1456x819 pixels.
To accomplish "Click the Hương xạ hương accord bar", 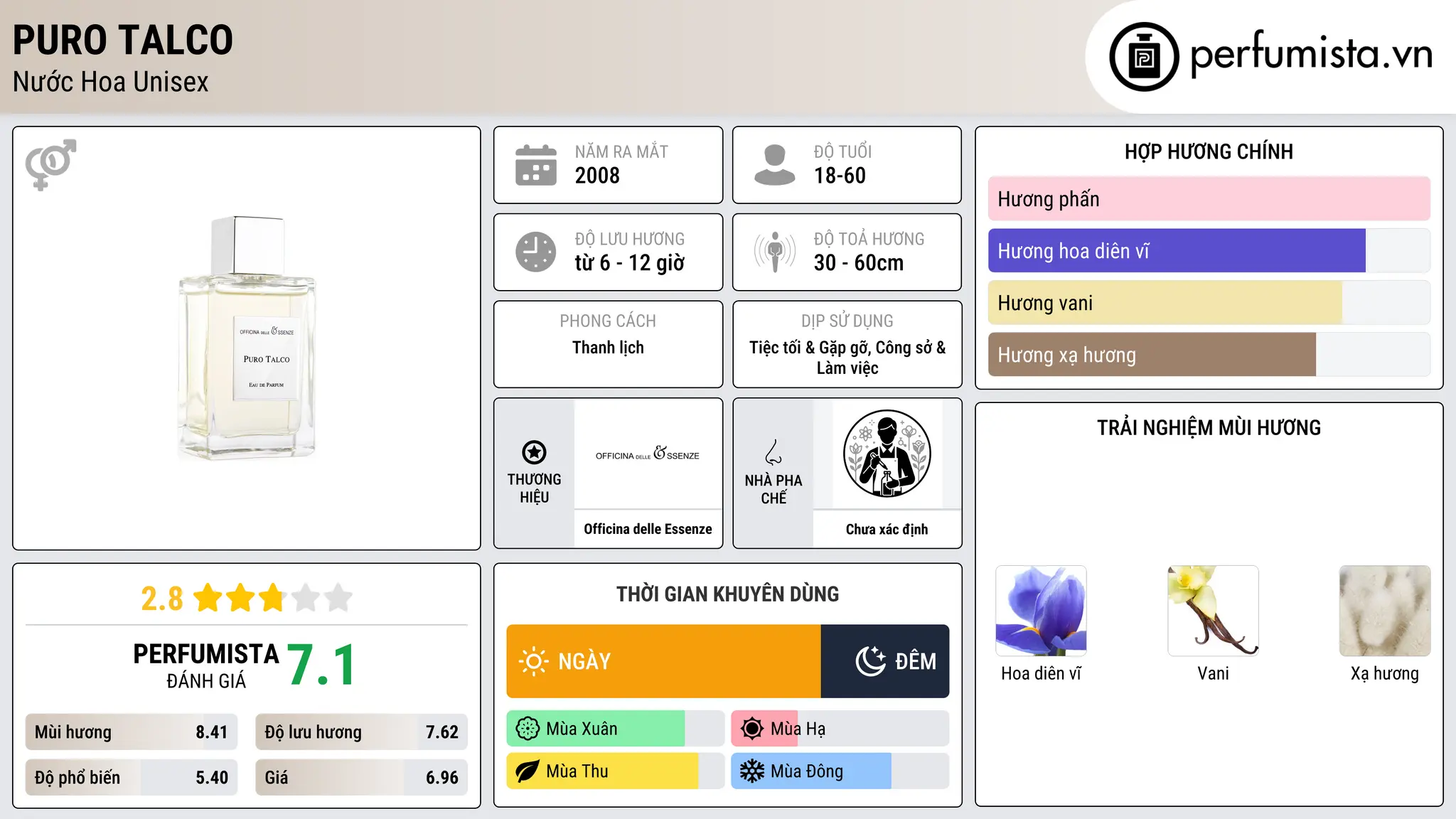I will click(1209, 355).
